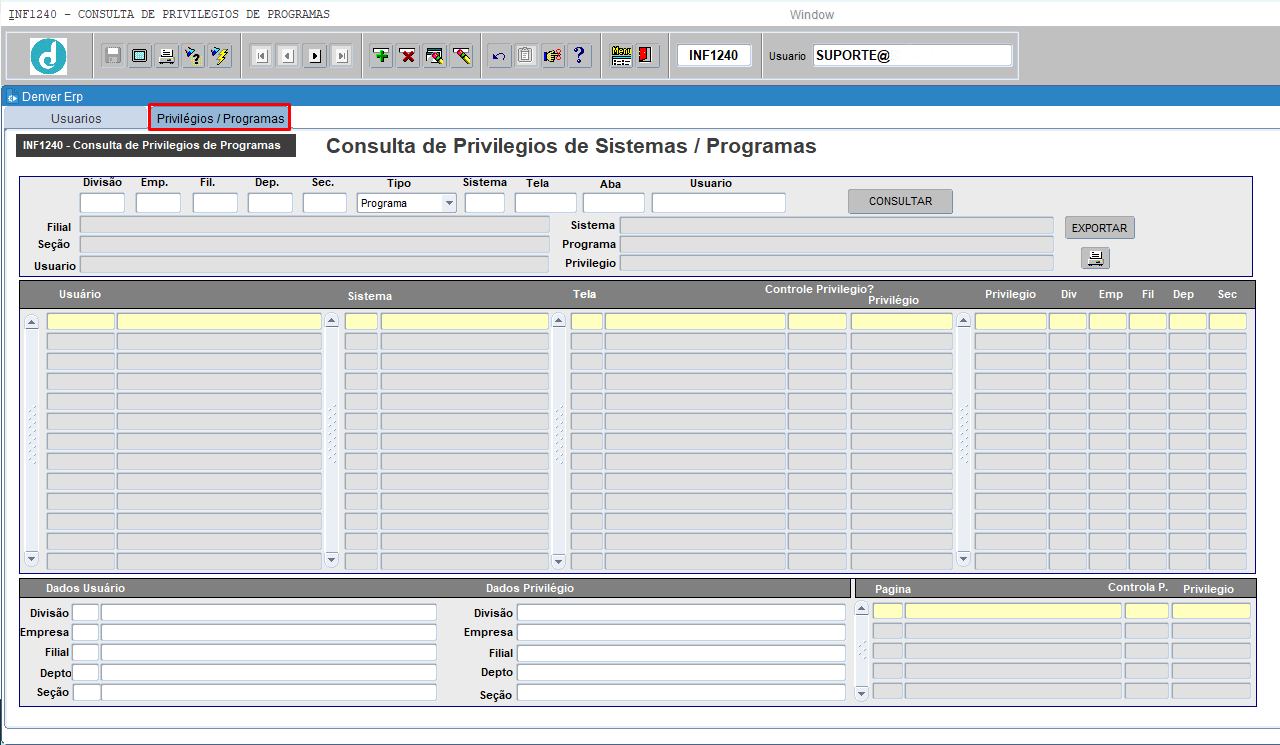This screenshot has width=1280, height=745.
Task: Click the clear record icon after red X
Action: tap(435, 56)
